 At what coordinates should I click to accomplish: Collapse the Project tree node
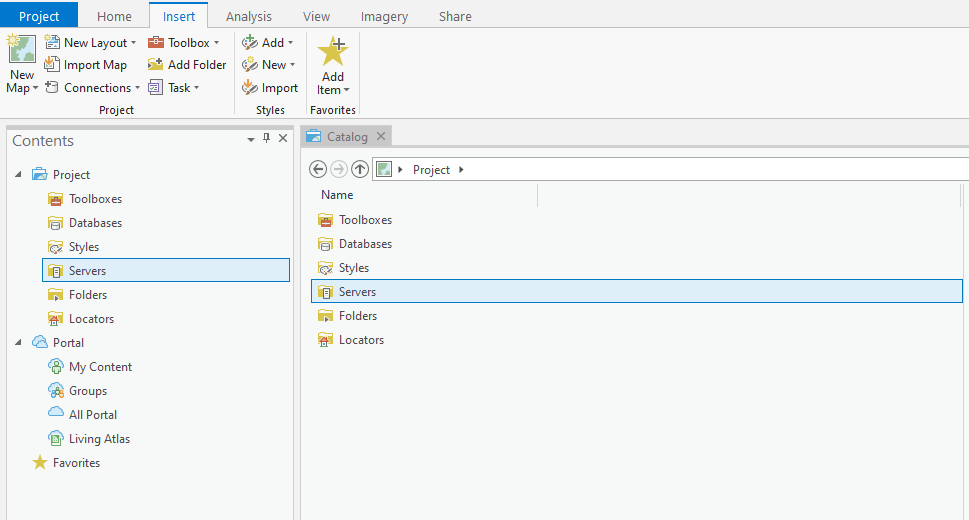coord(19,175)
